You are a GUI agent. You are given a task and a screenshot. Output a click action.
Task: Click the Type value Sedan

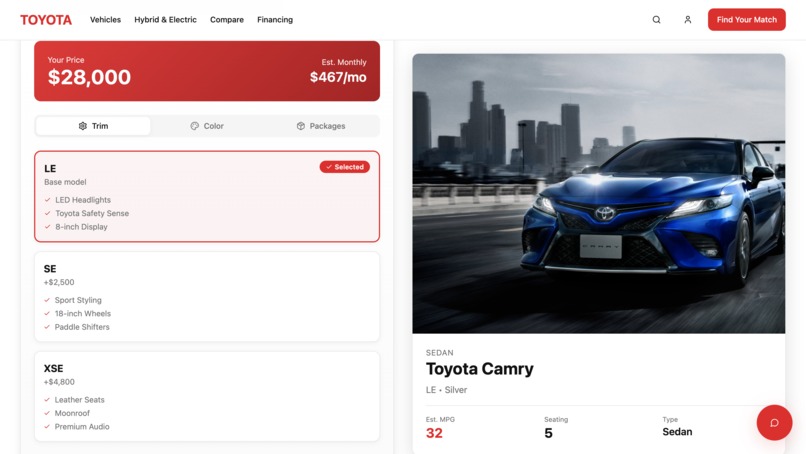677,432
